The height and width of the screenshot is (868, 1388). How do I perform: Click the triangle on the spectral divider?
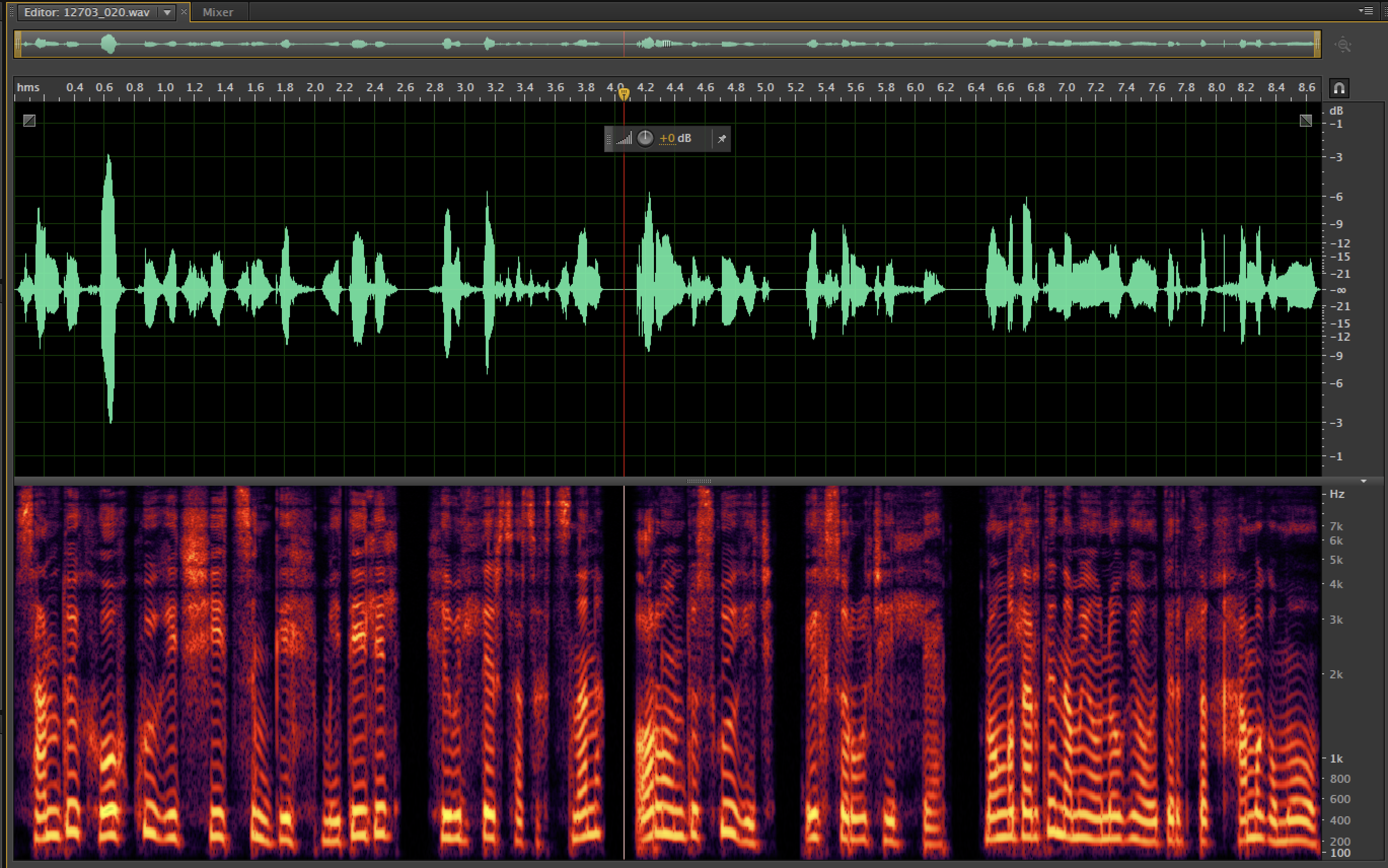(1363, 481)
